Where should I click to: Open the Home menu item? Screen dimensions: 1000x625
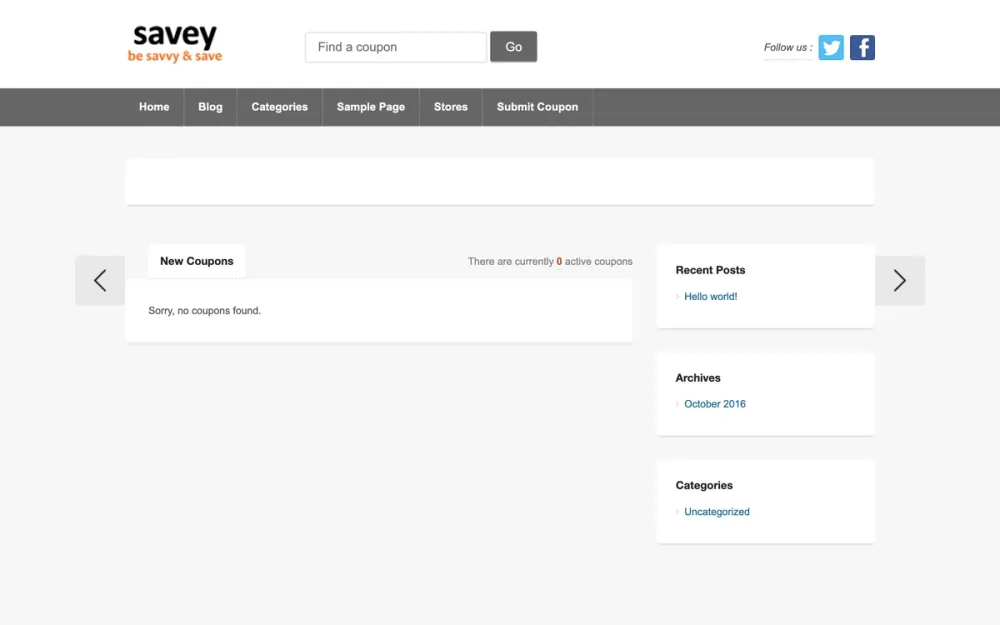(154, 107)
